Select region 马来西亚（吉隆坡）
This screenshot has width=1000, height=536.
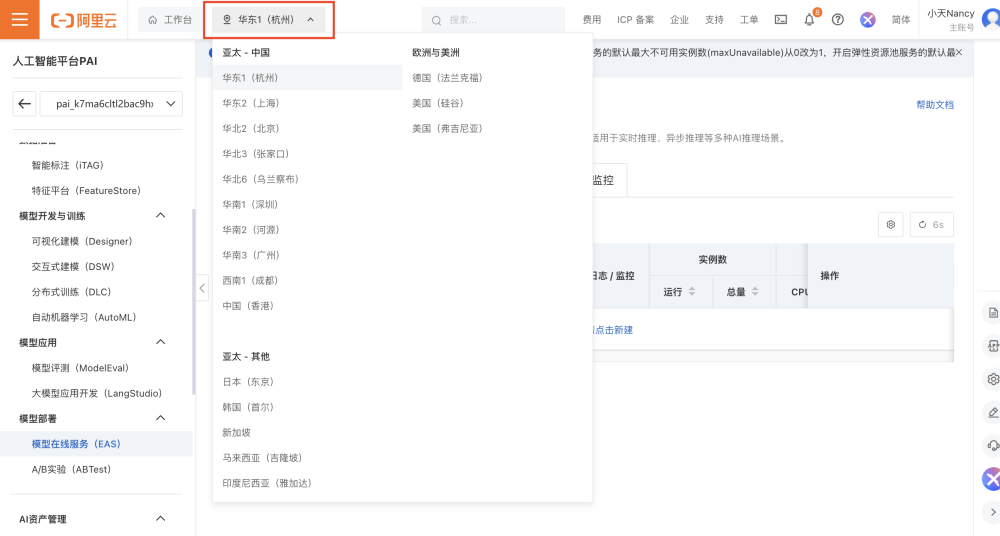(x=262, y=458)
